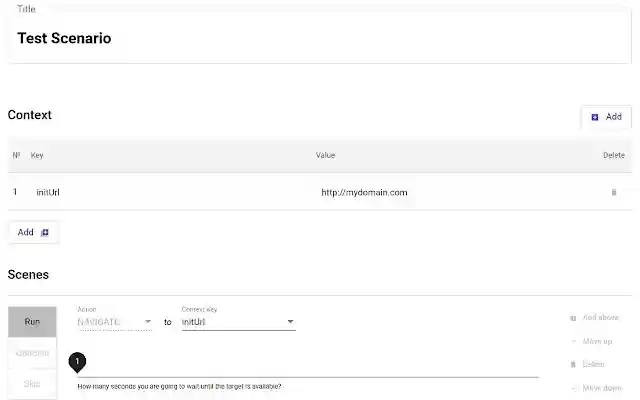Open the Context Key dropdown showing initUrl
This screenshot has width=640, height=400.
238,322
